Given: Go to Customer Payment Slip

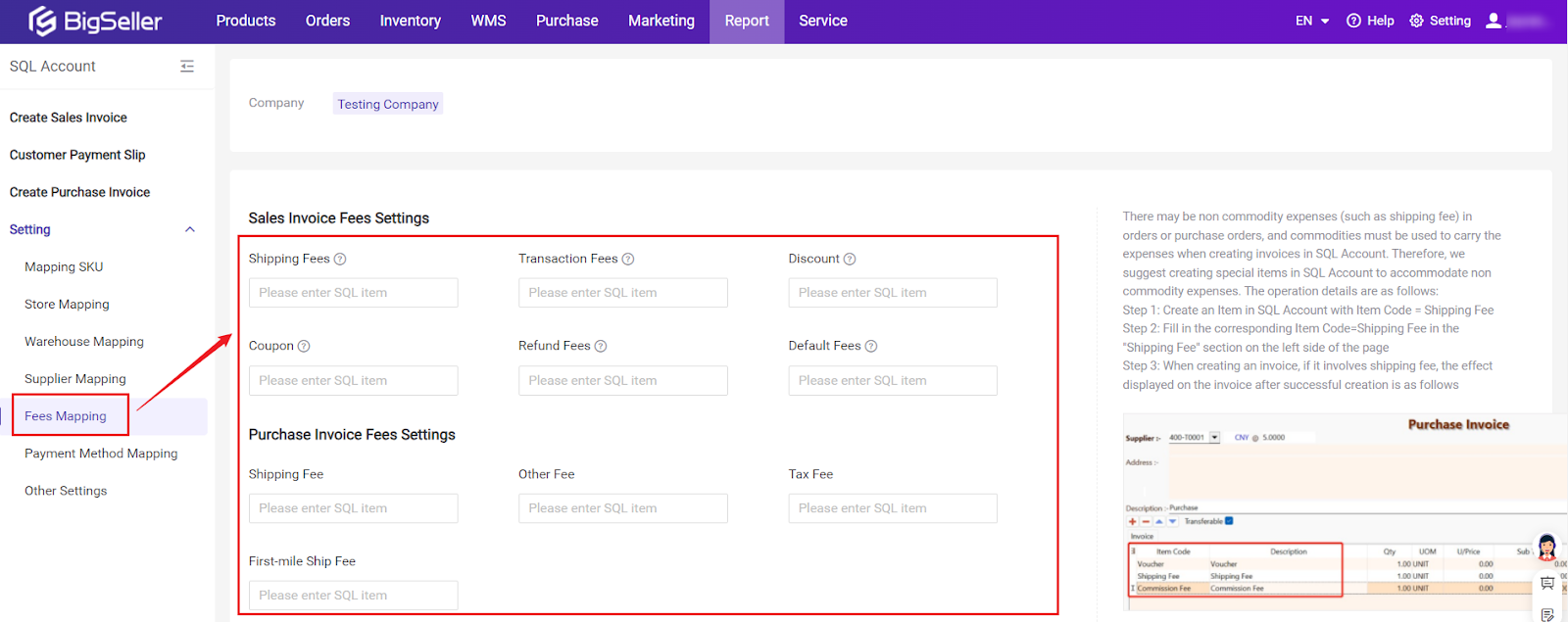Looking at the screenshot, I should pyautogui.click(x=77, y=155).
